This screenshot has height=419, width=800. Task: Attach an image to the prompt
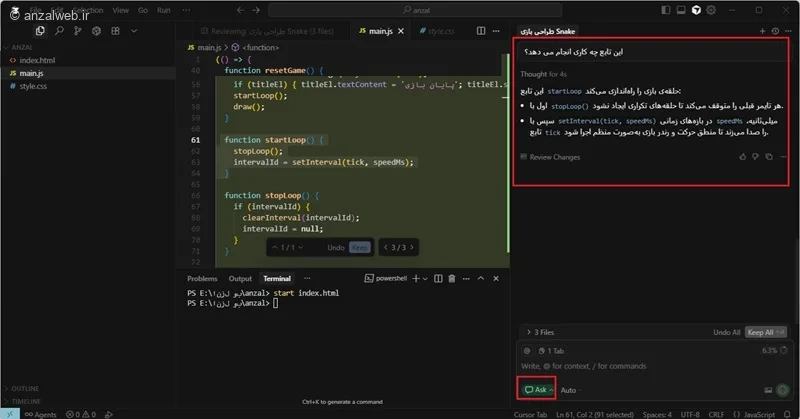click(x=768, y=390)
